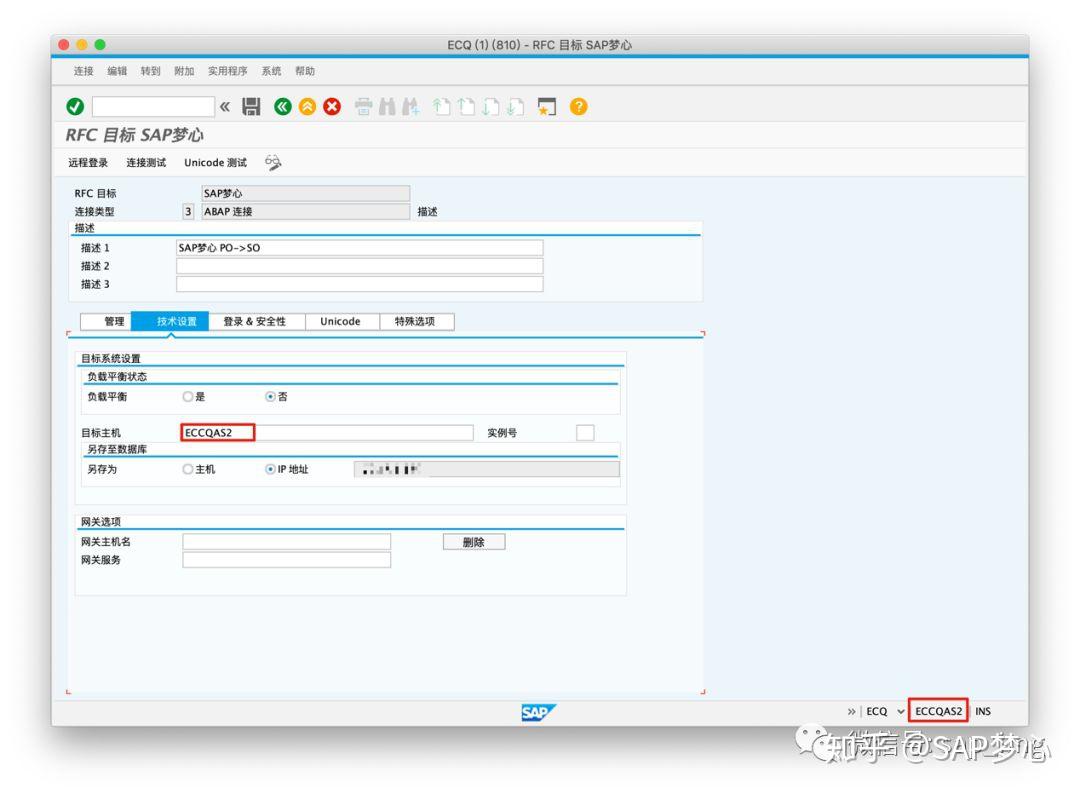Click the Last Page icon
The image size is (1080, 794).
pos(515,107)
